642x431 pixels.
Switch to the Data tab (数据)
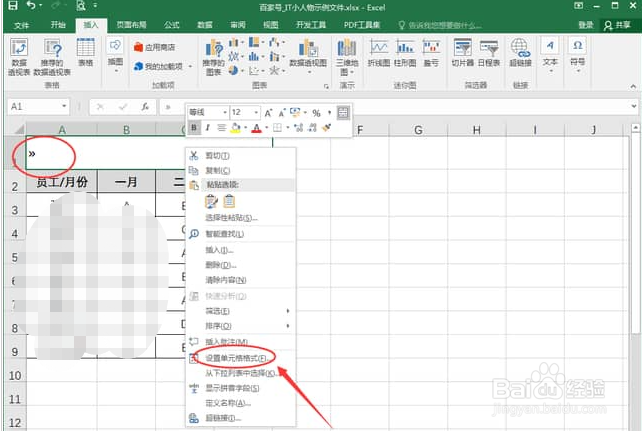205,25
